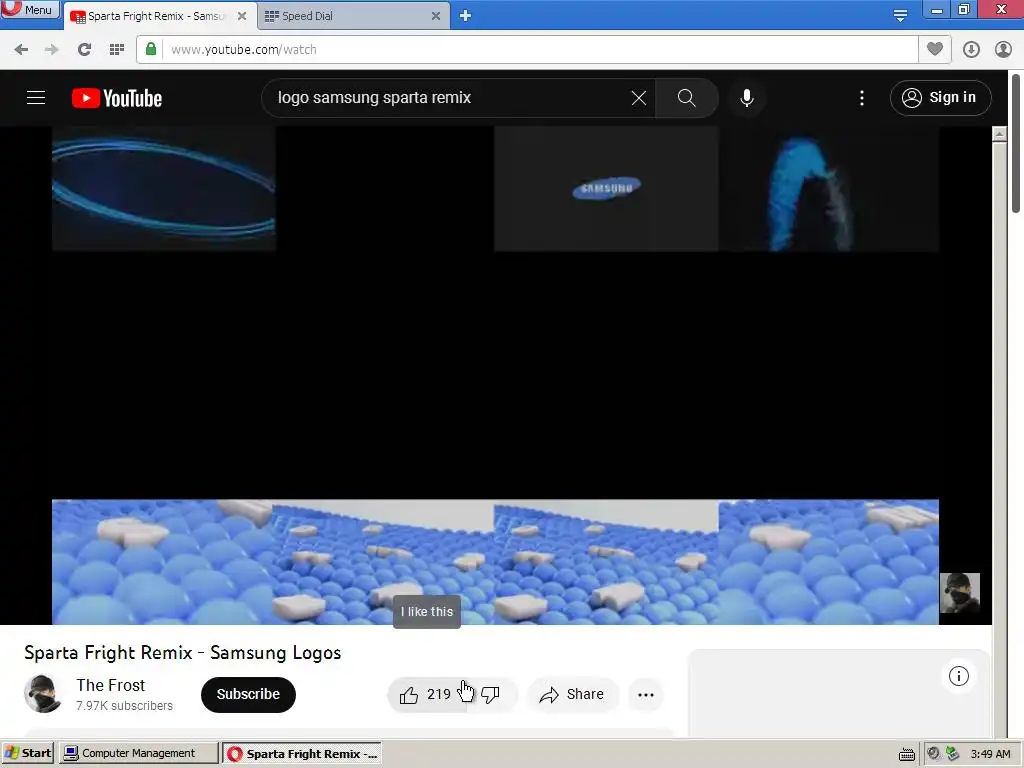Share the video
Image resolution: width=1024 pixels, height=768 pixels.
pos(572,694)
